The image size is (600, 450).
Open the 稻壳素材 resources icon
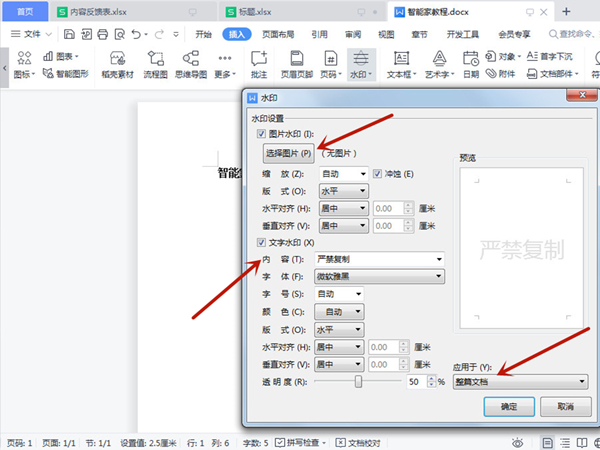point(118,62)
